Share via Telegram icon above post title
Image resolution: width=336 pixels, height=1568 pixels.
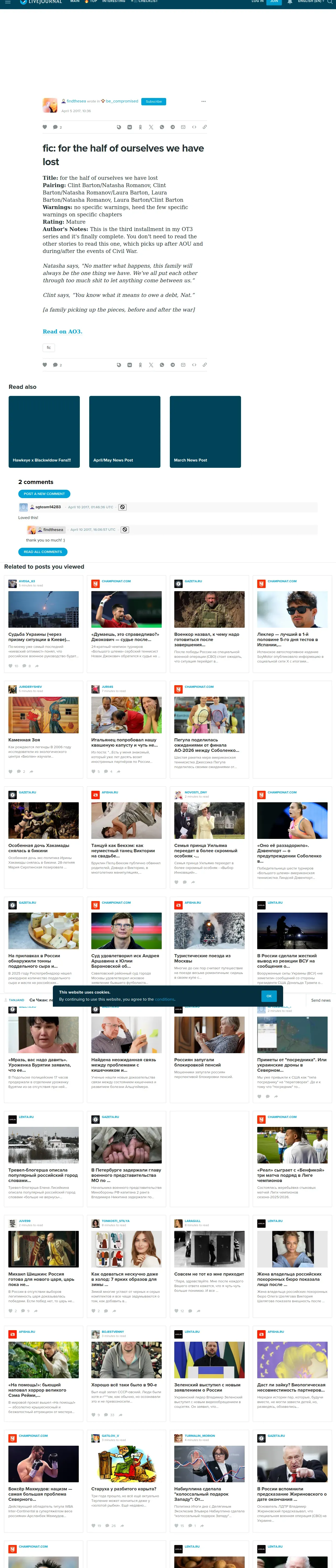172,127
